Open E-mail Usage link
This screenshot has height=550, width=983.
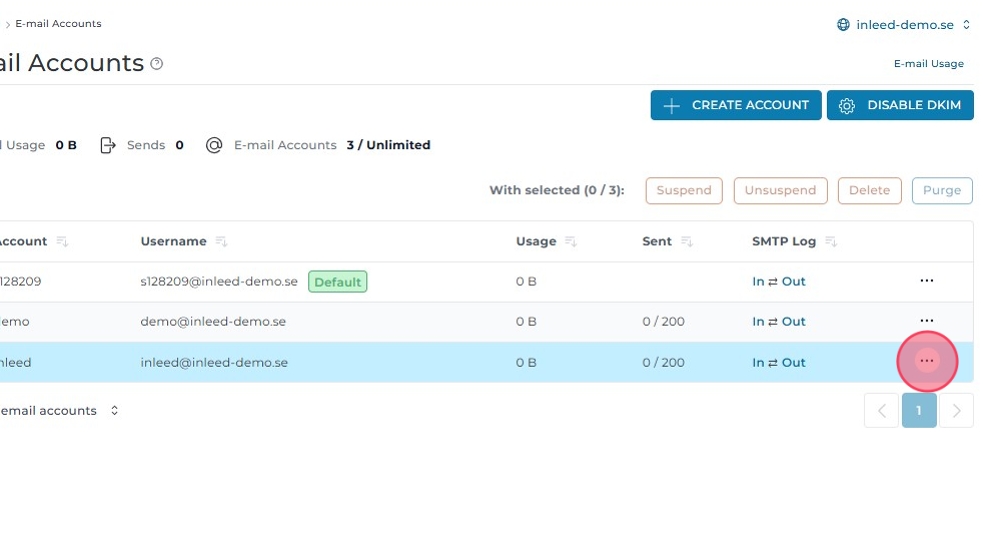point(928,64)
